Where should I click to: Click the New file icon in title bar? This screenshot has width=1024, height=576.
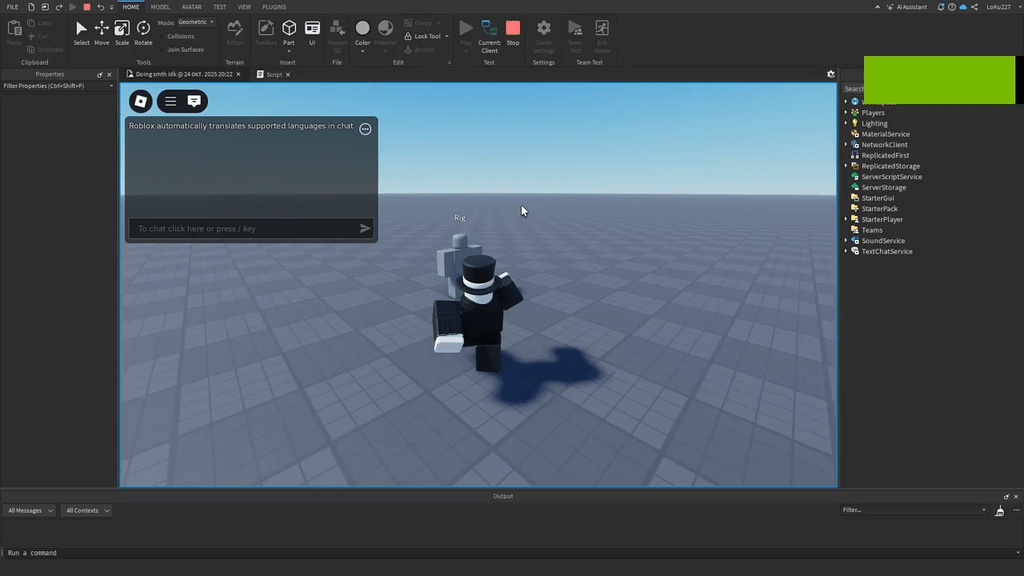(31, 7)
